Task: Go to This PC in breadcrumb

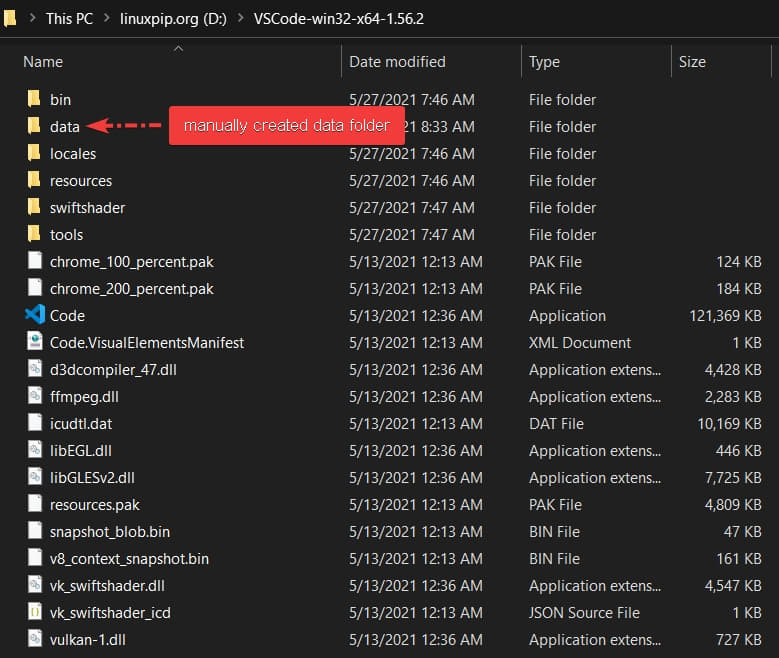Action: 70,19
